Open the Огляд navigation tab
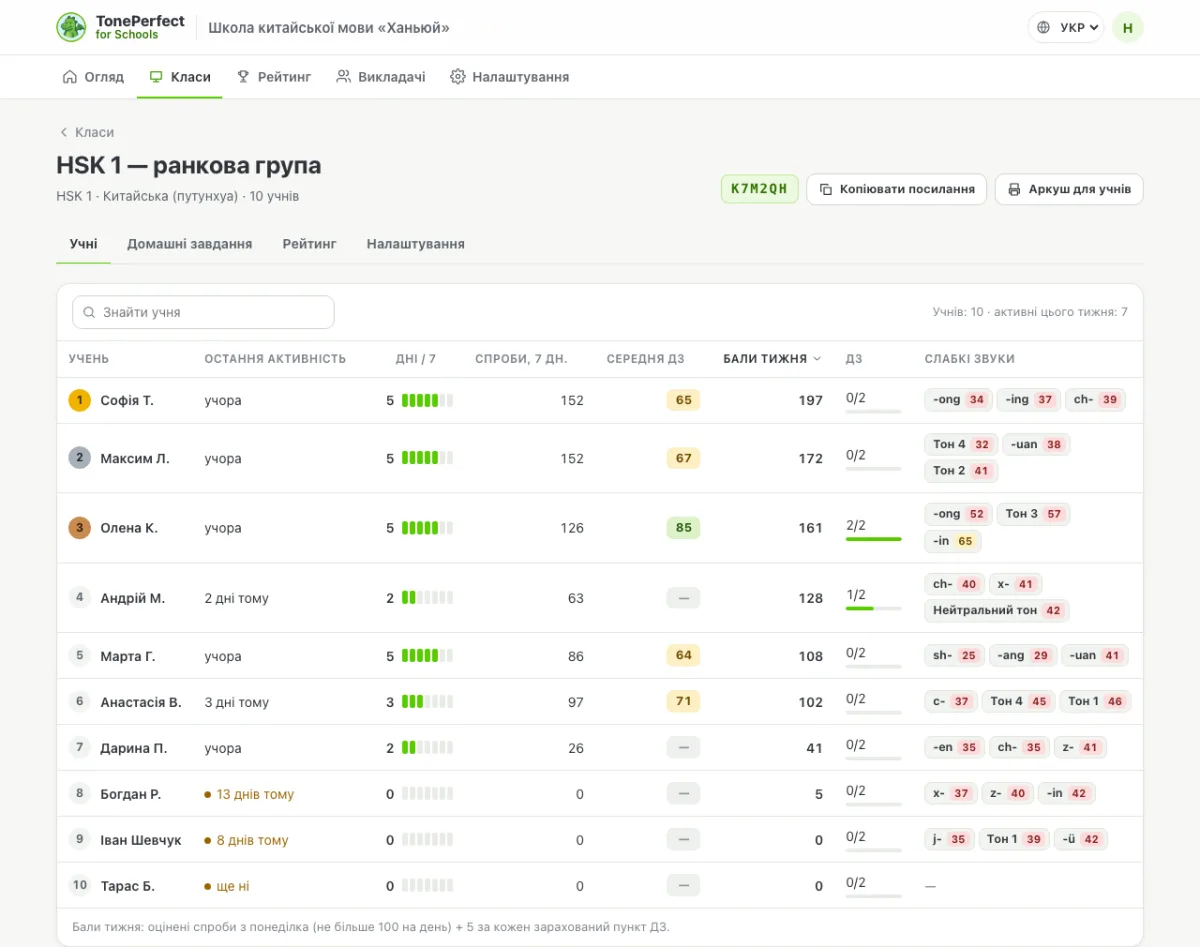 pos(93,77)
